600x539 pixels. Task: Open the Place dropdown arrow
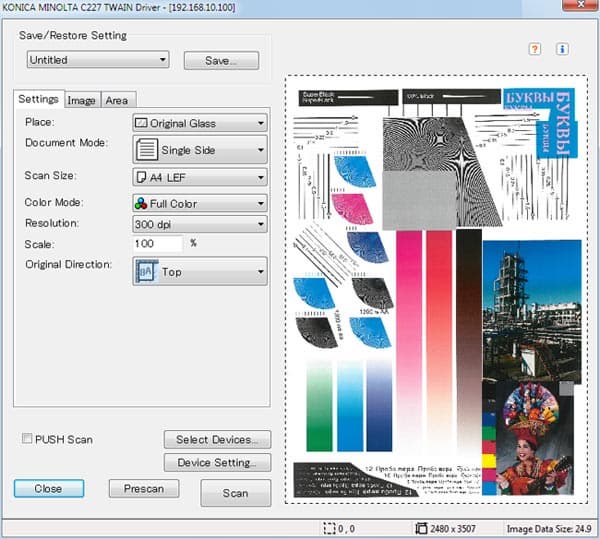[261, 123]
